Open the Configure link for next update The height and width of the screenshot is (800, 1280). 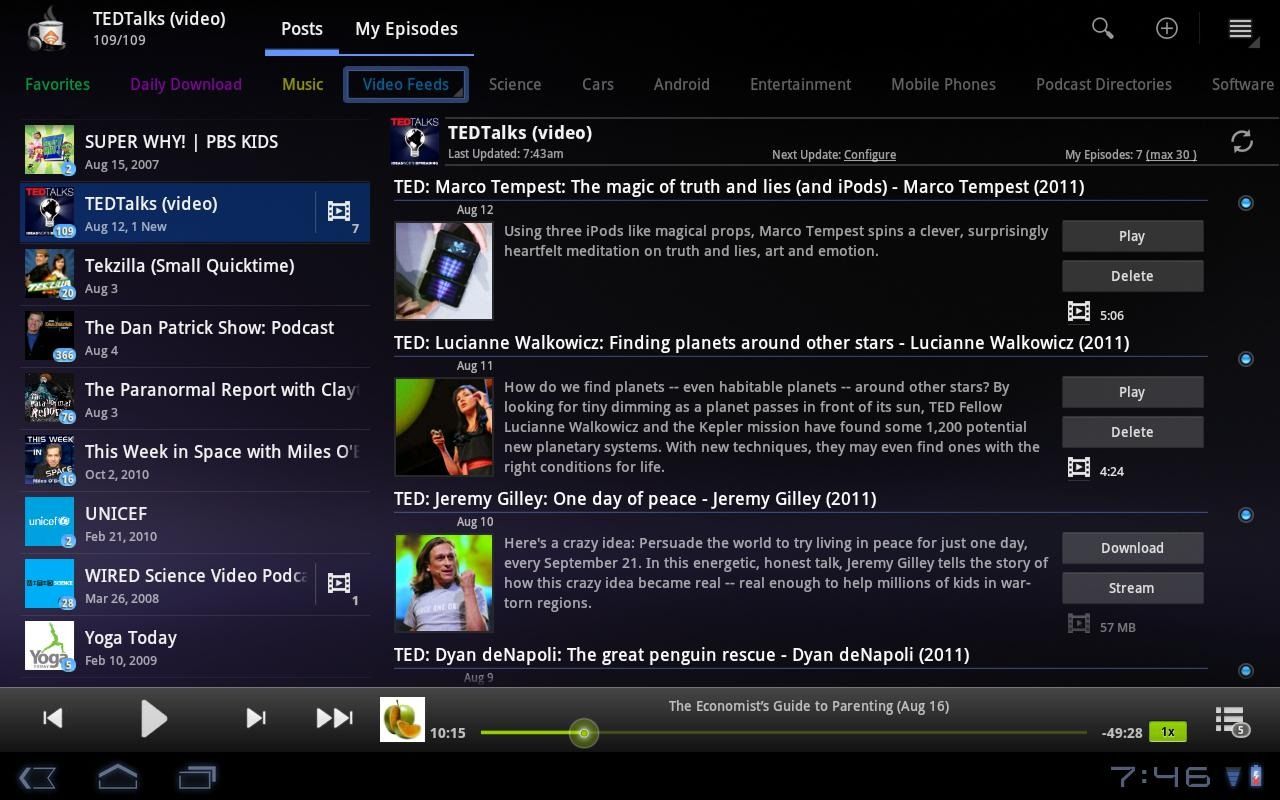click(869, 154)
